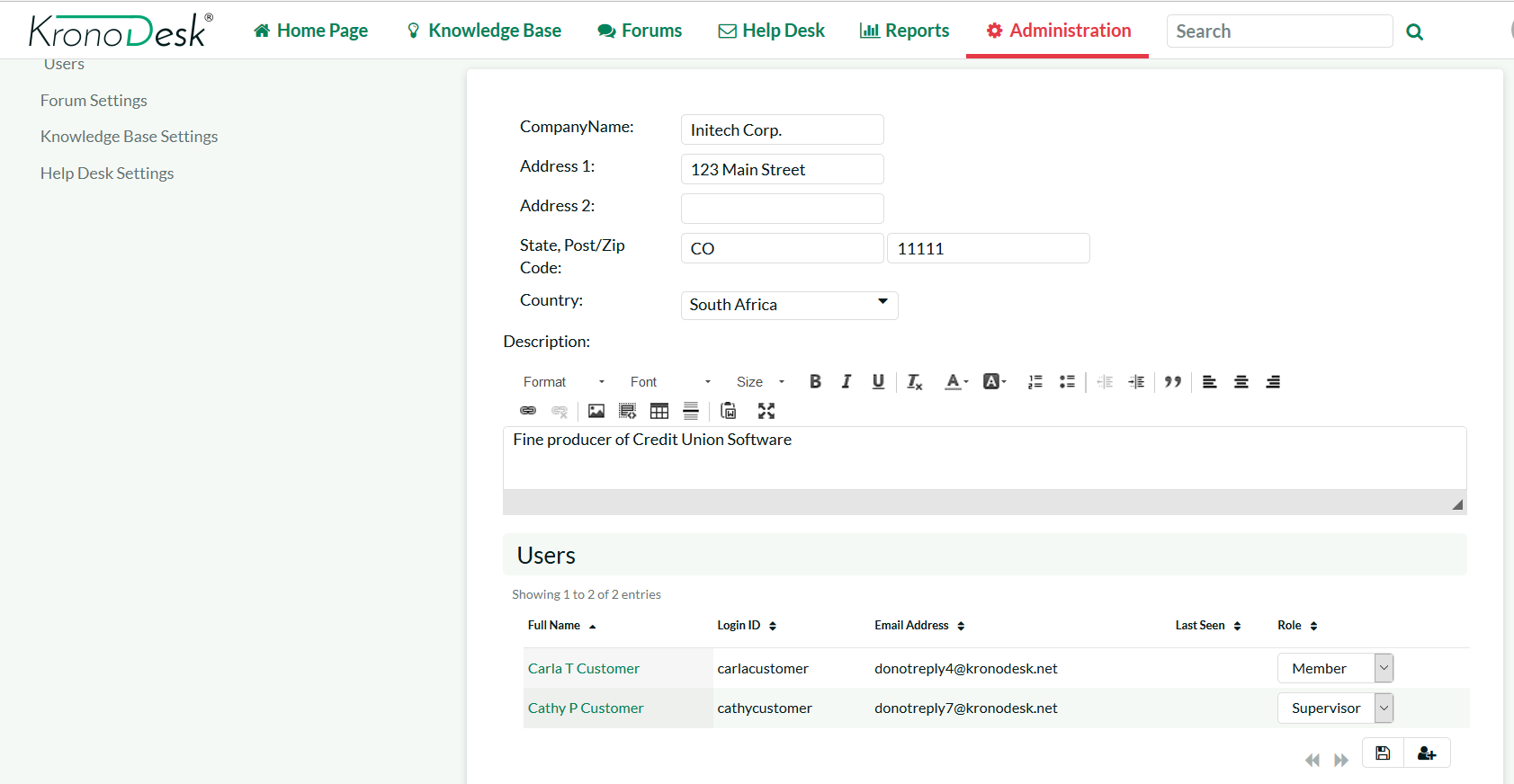Insert a numbered list
The width and height of the screenshot is (1514, 784).
pos(1035,381)
